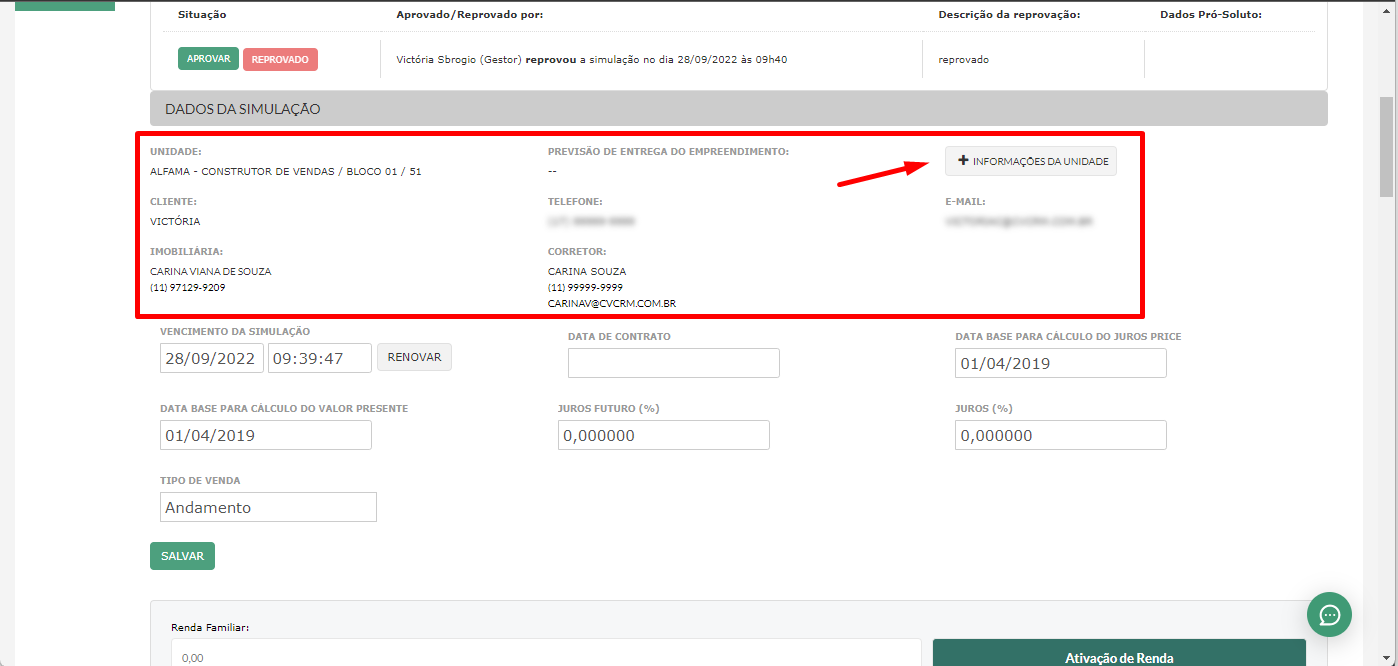This screenshot has height=666, width=1398.
Task: Open the chat support bubble icon
Action: click(x=1329, y=614)
